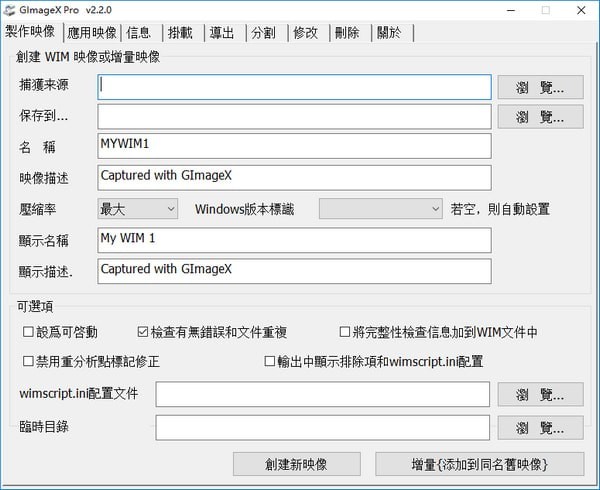The image size is (600, 490).
Task: Click 創建新映像 button
Action: (x=296, y=464)
